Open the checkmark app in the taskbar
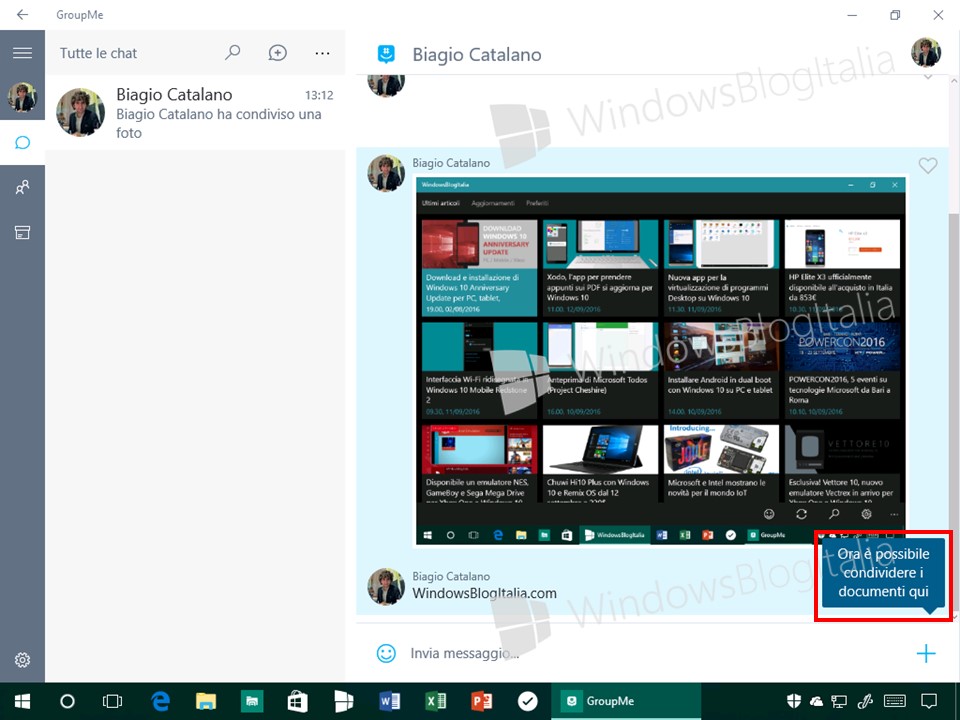This screenshot has height=720, width=960. pyautogui.click(x=527, y=701)
